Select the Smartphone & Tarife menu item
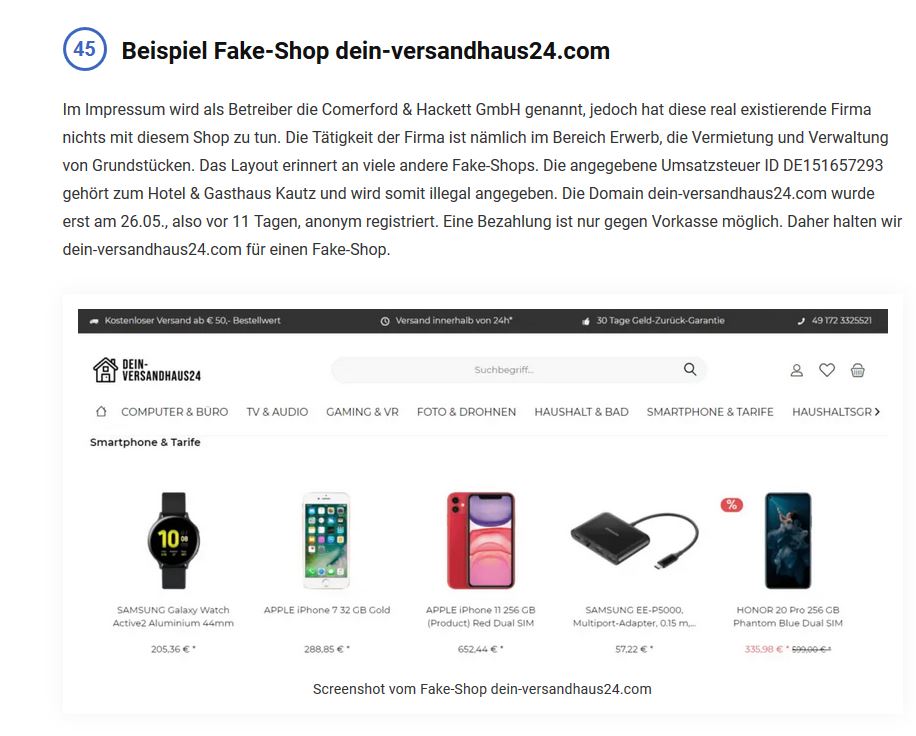 point(710,412)
